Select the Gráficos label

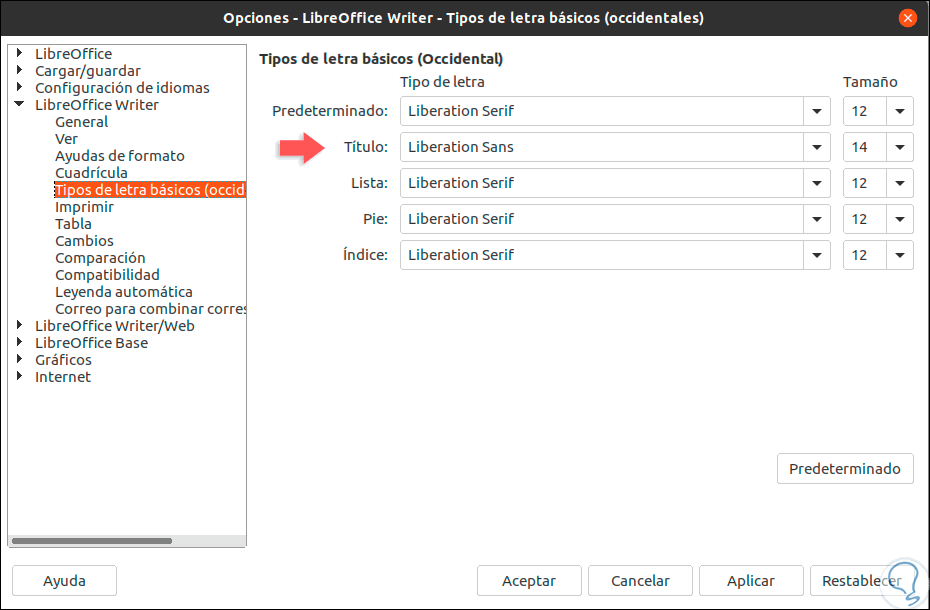[x=63, y=360]
